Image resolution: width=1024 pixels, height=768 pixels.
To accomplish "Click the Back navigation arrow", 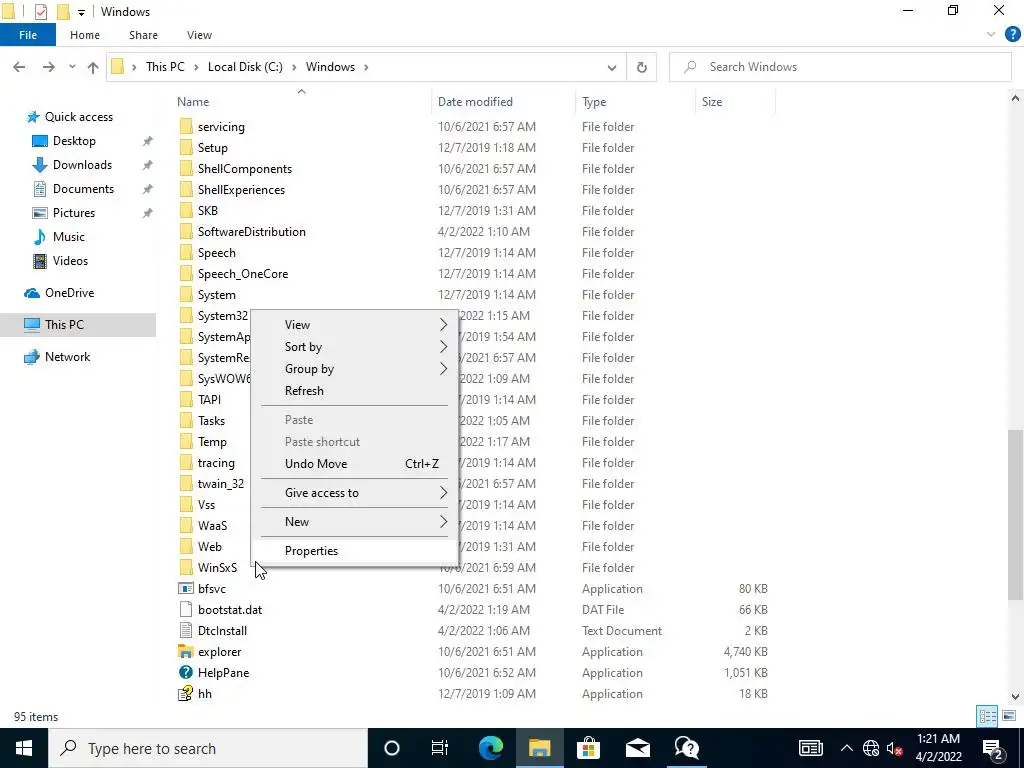I will point(20,67).
